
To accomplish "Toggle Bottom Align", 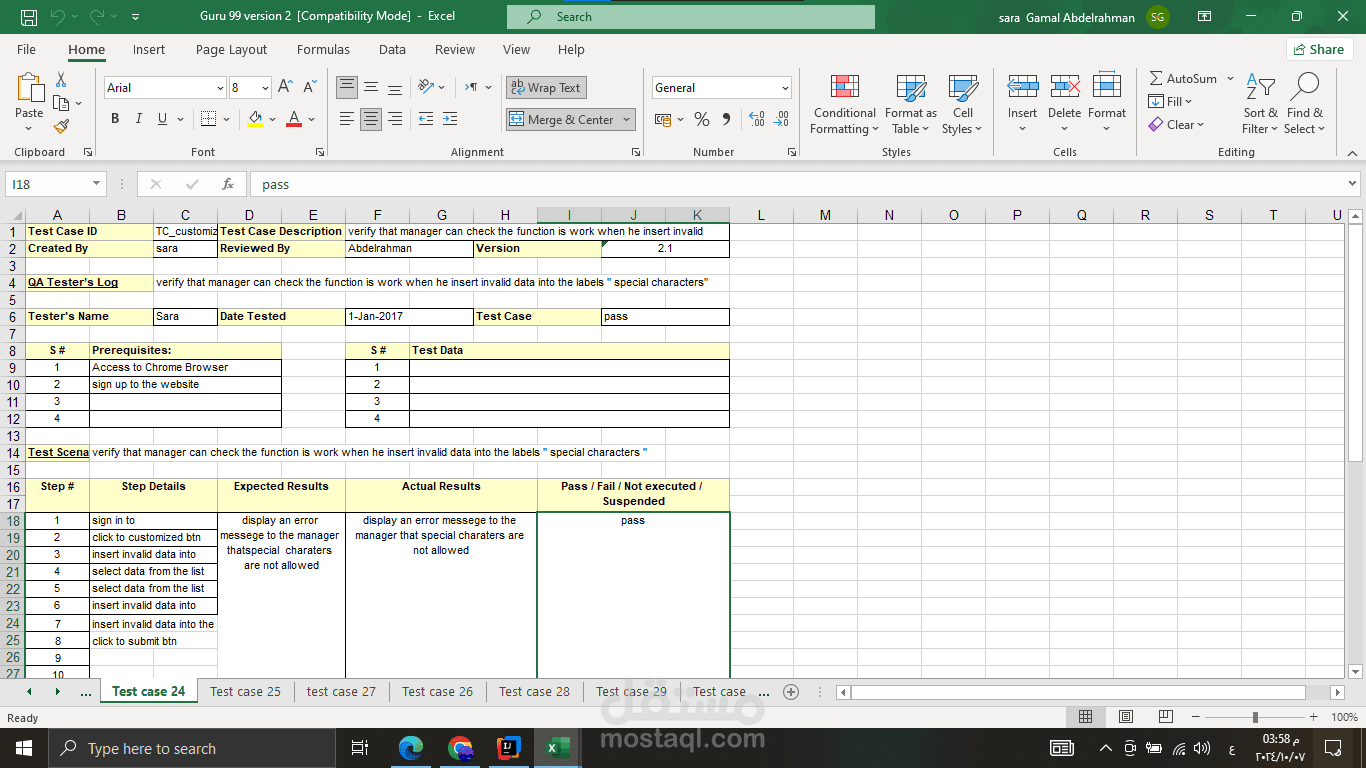I will 395,87.
